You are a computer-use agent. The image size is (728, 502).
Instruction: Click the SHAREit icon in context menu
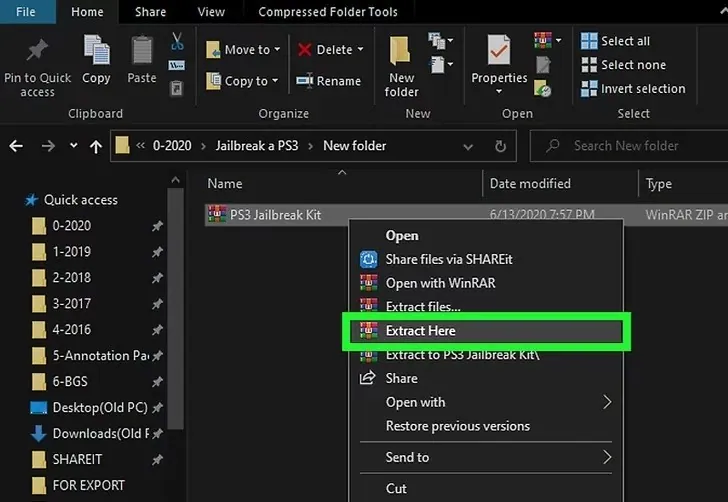369,259
